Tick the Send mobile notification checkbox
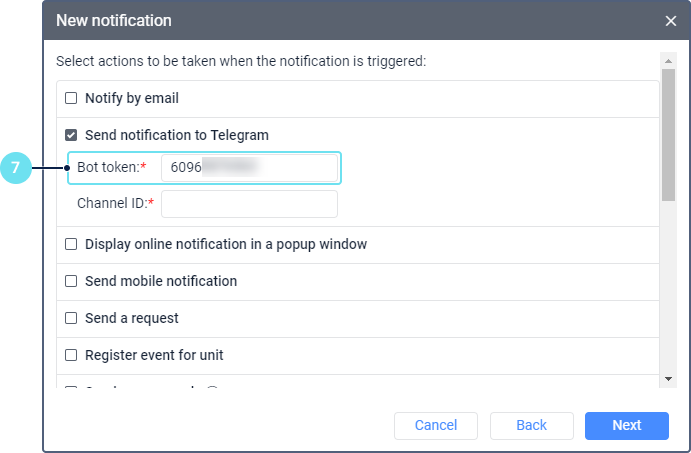 (x=71, y=281)
